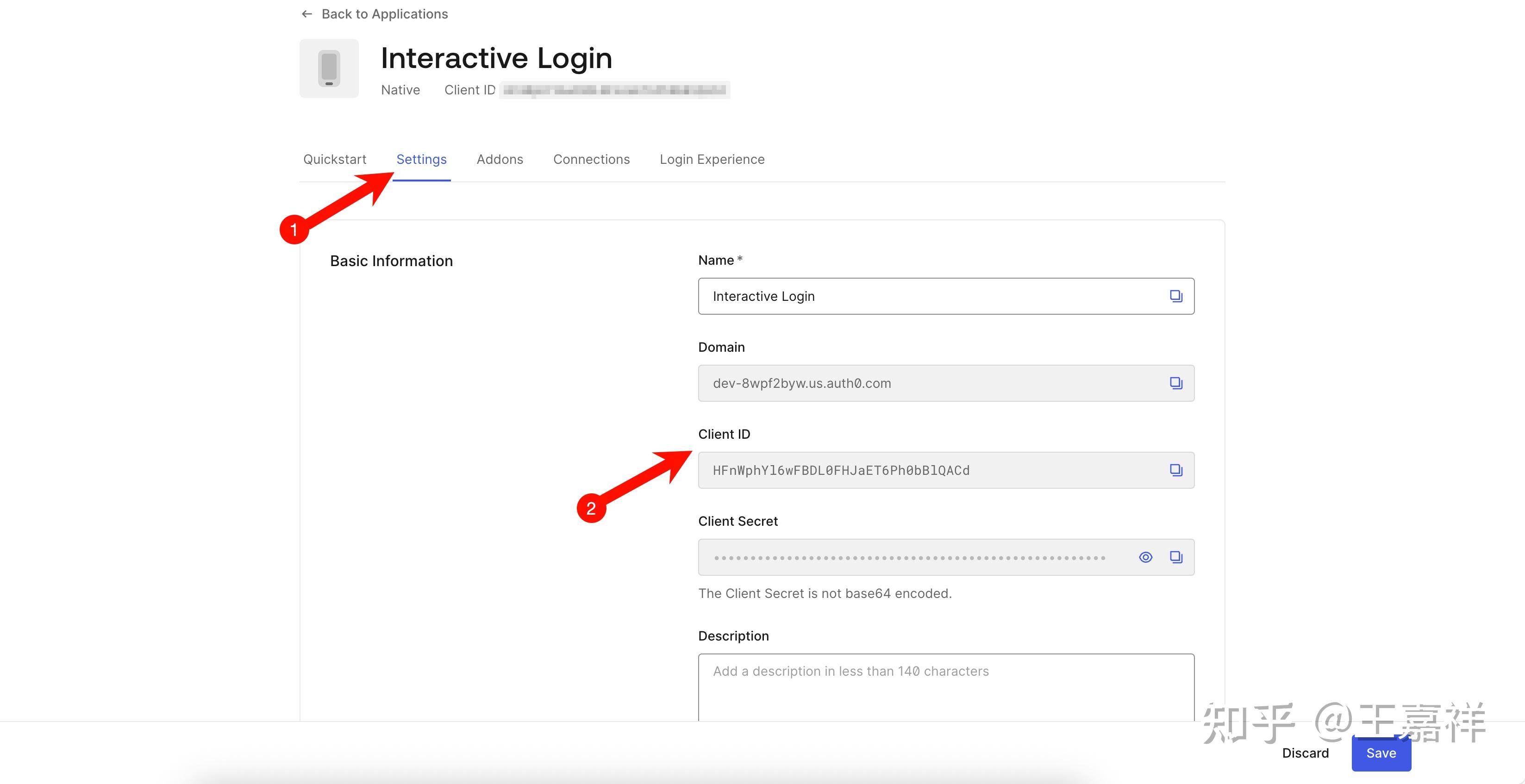Viewport: 1525px width, 784px height.
Task: Click the Discard button
Action: coord(1305,753)
